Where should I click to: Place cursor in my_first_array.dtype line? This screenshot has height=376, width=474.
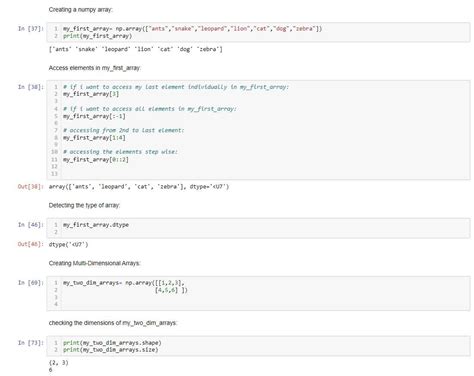point(96,225)
